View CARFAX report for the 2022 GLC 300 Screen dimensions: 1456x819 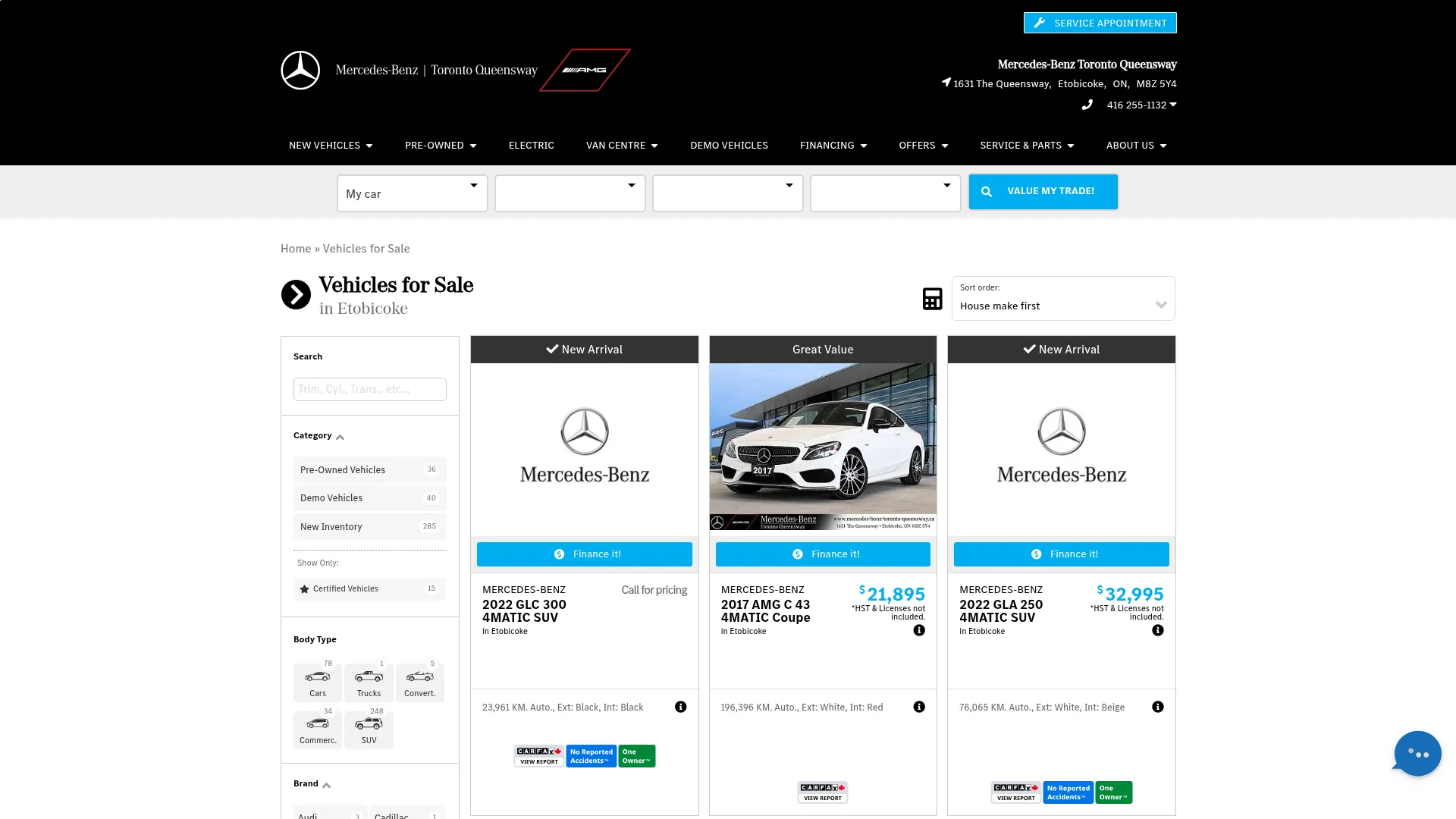click(x=539, y=756)
